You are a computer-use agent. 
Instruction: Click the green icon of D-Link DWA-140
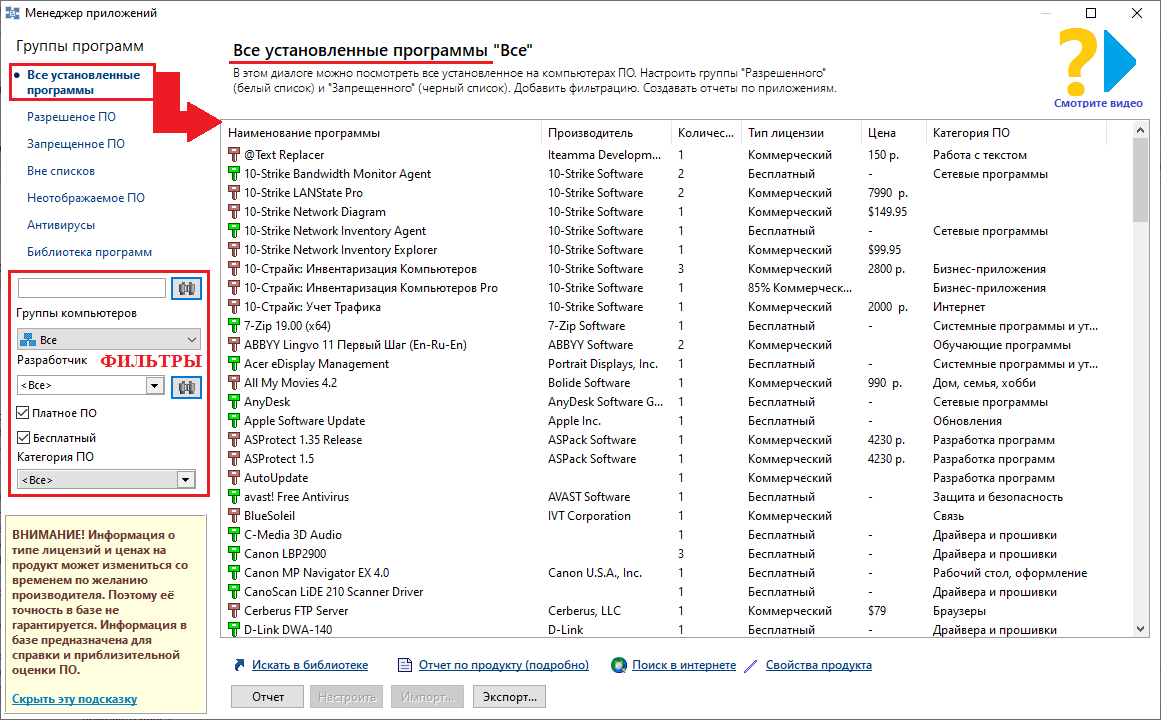[234, 630]
